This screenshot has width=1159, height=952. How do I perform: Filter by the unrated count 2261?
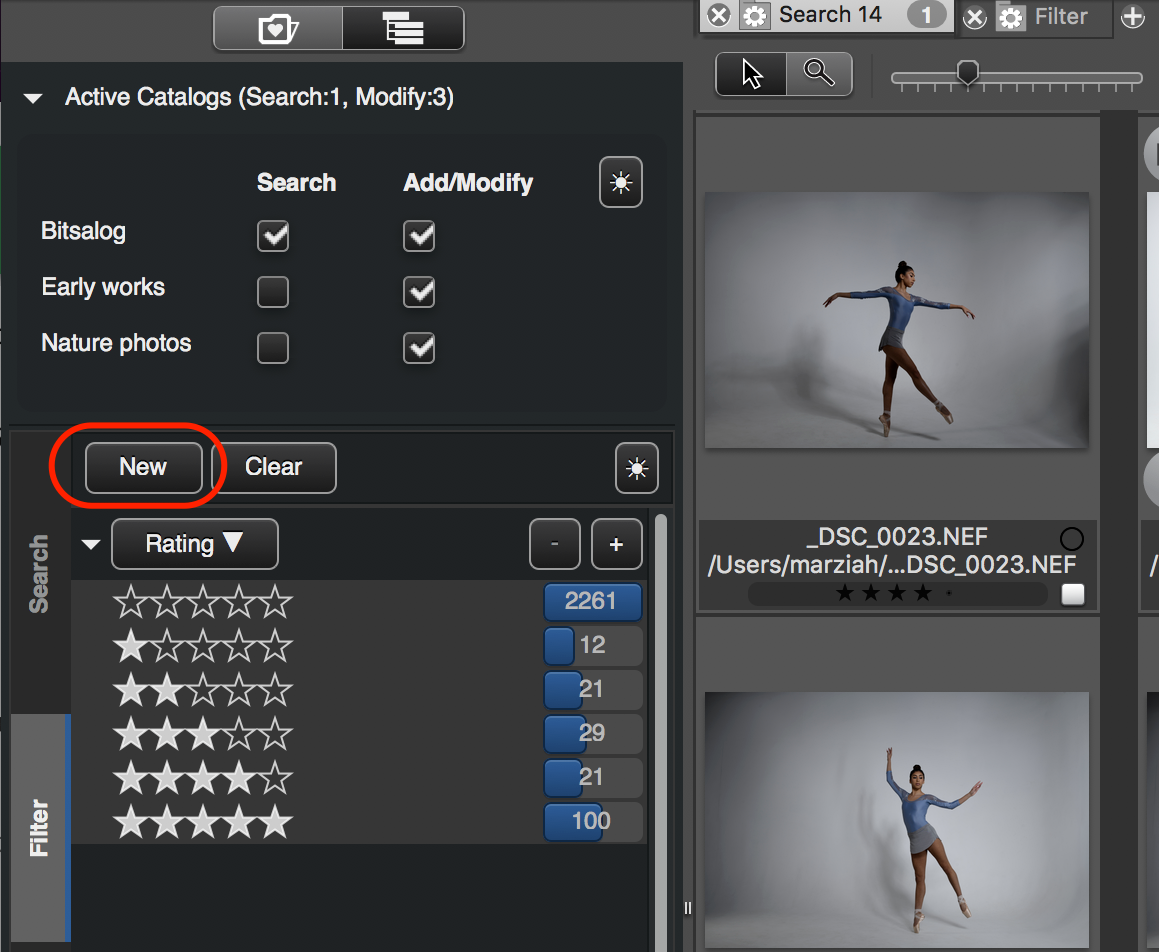[x=593, y=602]
